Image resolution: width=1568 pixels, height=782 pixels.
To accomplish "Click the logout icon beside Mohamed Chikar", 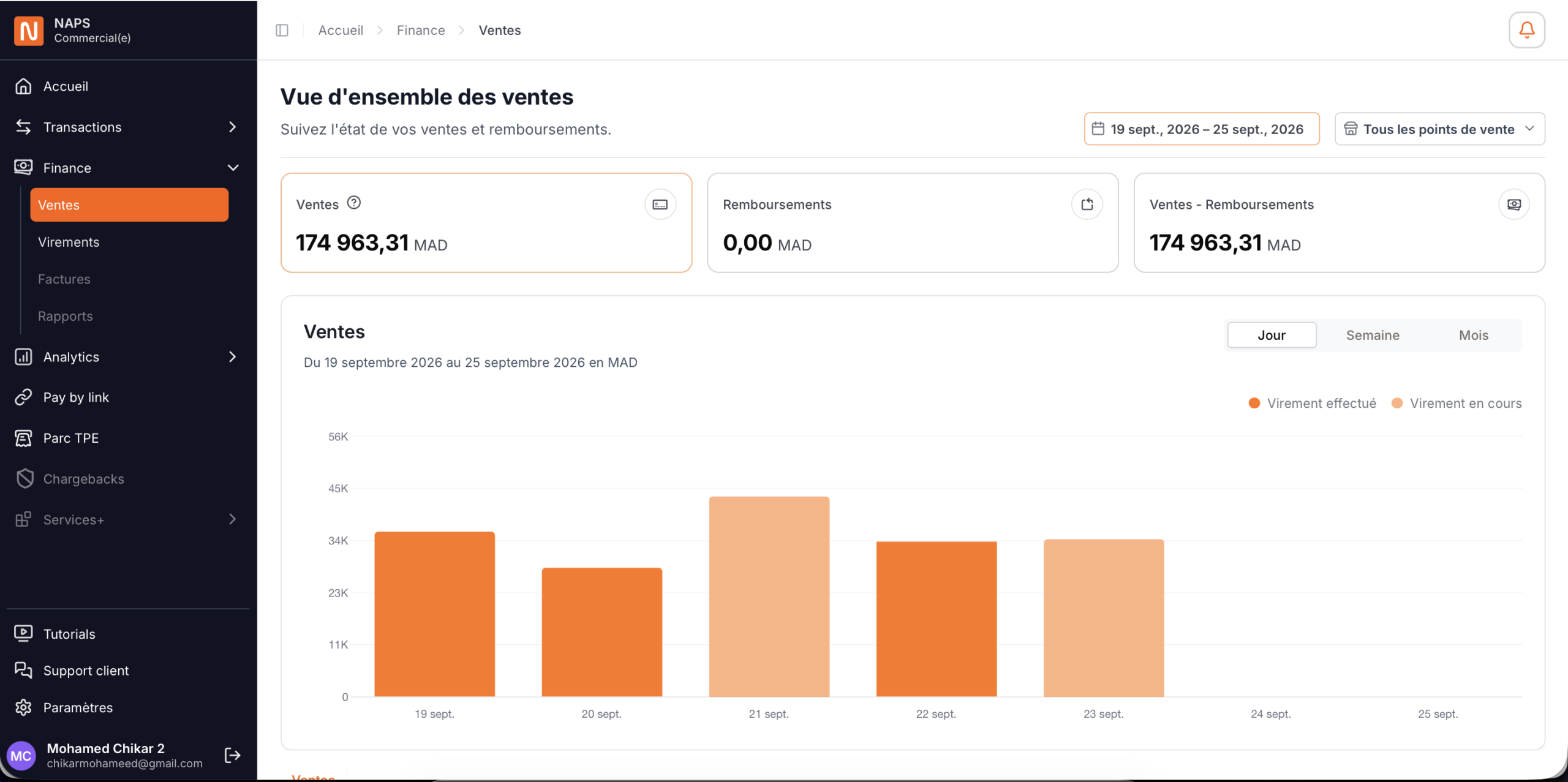I will pos(233,755).
